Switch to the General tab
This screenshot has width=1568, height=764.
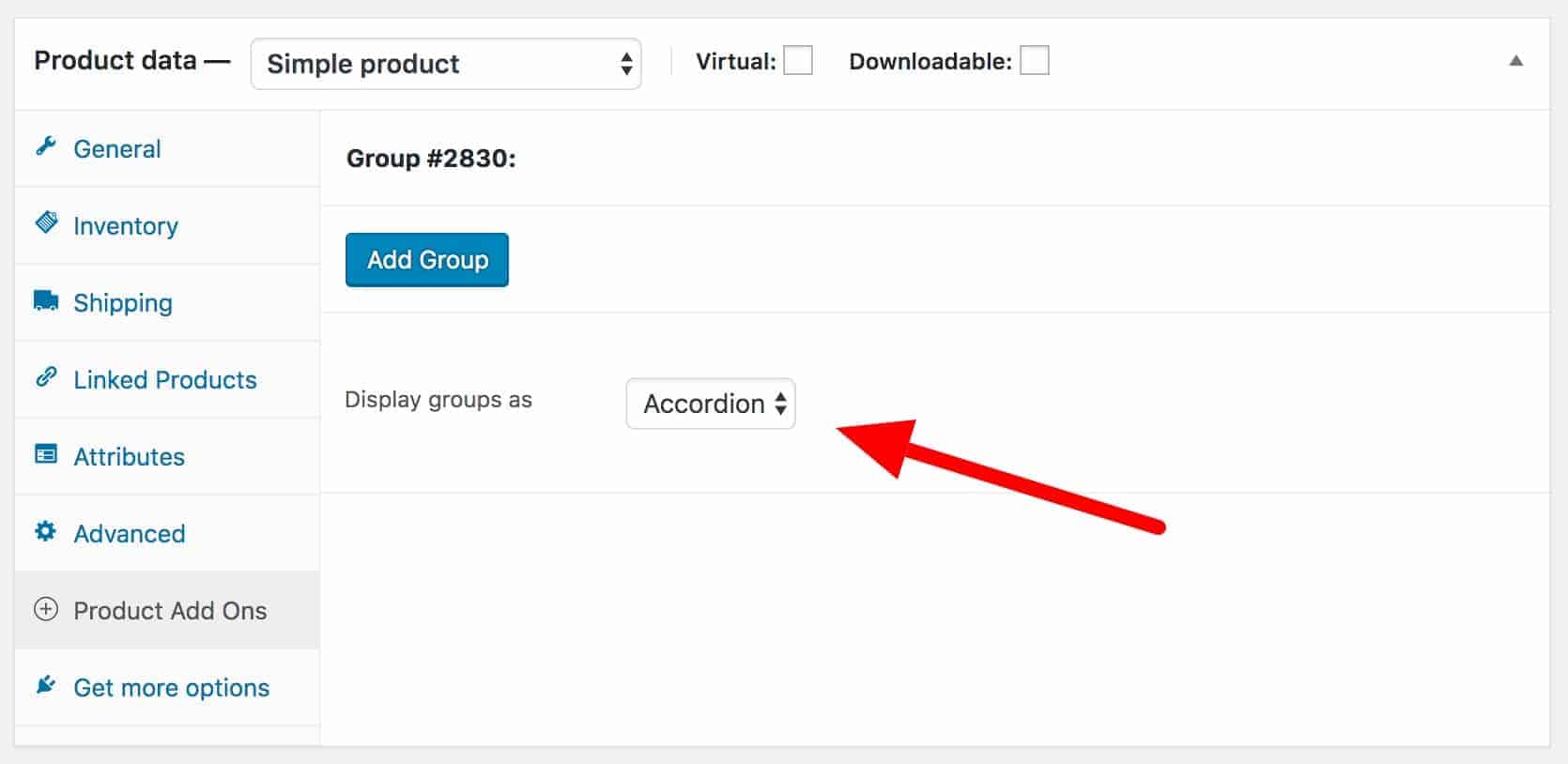tap(167, 148)
